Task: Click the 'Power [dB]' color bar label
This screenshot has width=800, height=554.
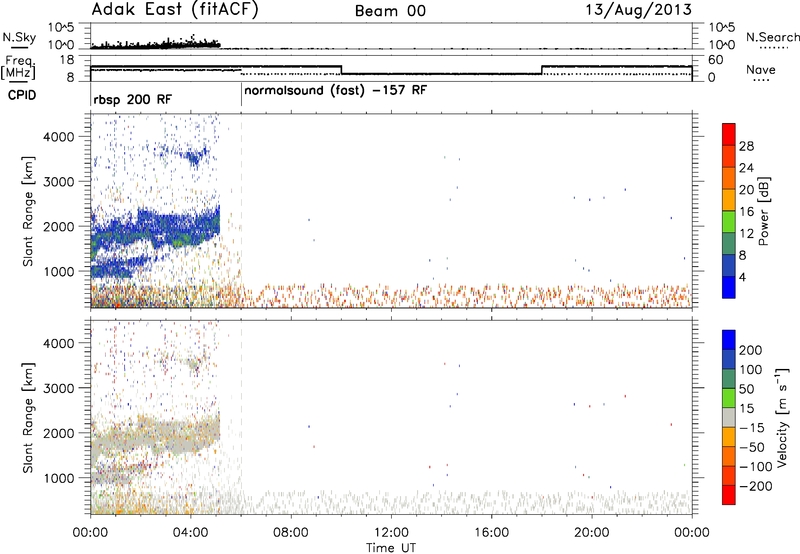Action: [764, 211]
